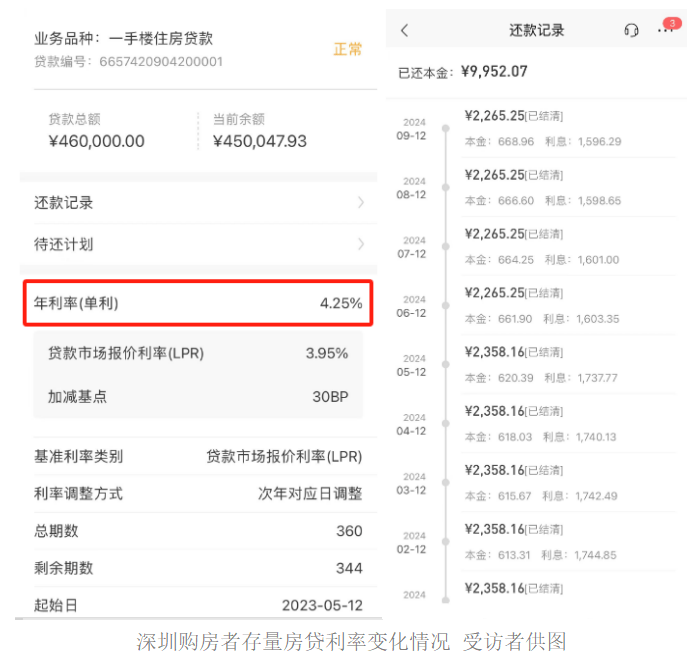Open the 待还计划 menu entry

coord(64,244)
